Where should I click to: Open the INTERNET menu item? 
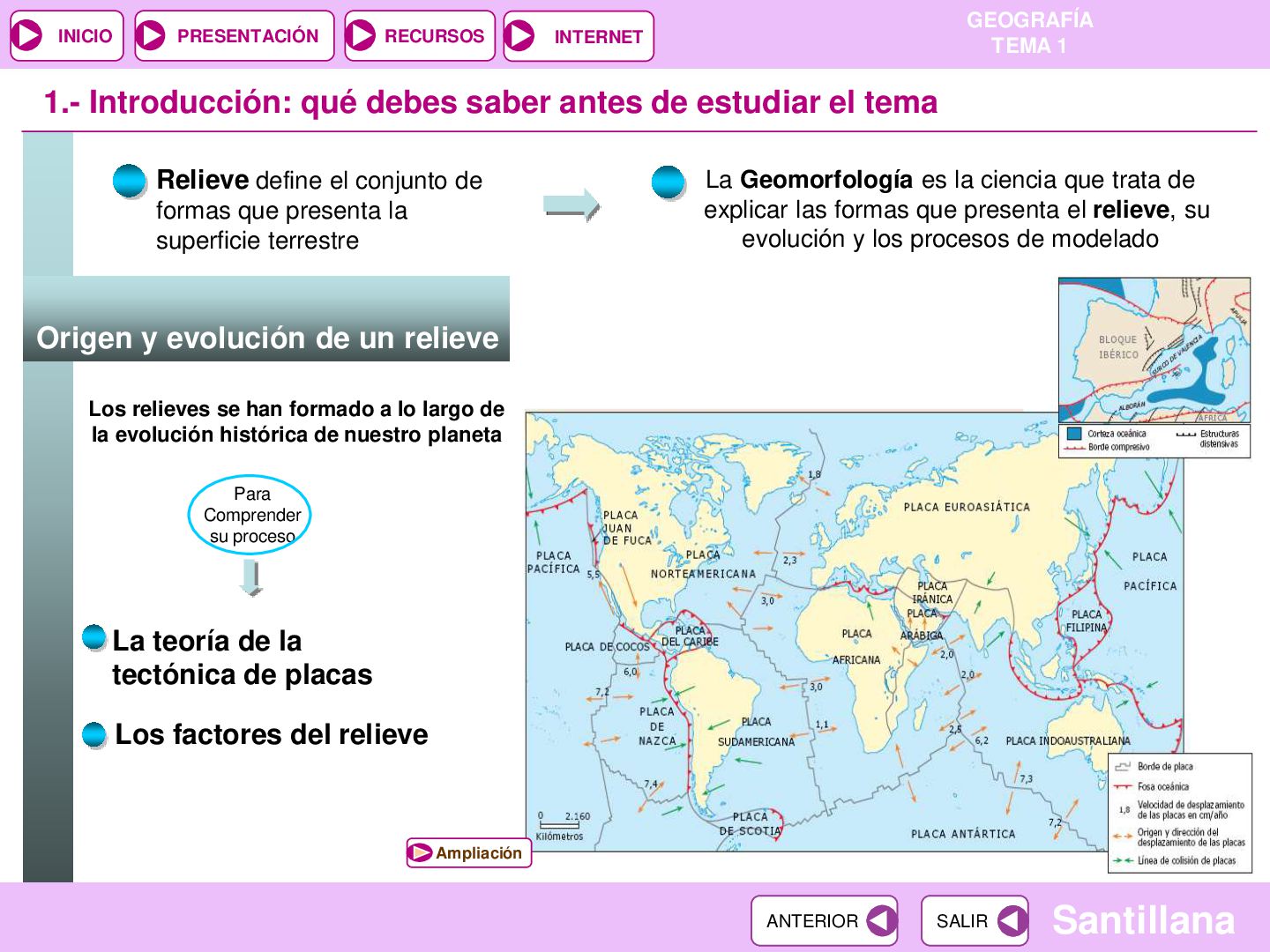(x=579, y=37)
